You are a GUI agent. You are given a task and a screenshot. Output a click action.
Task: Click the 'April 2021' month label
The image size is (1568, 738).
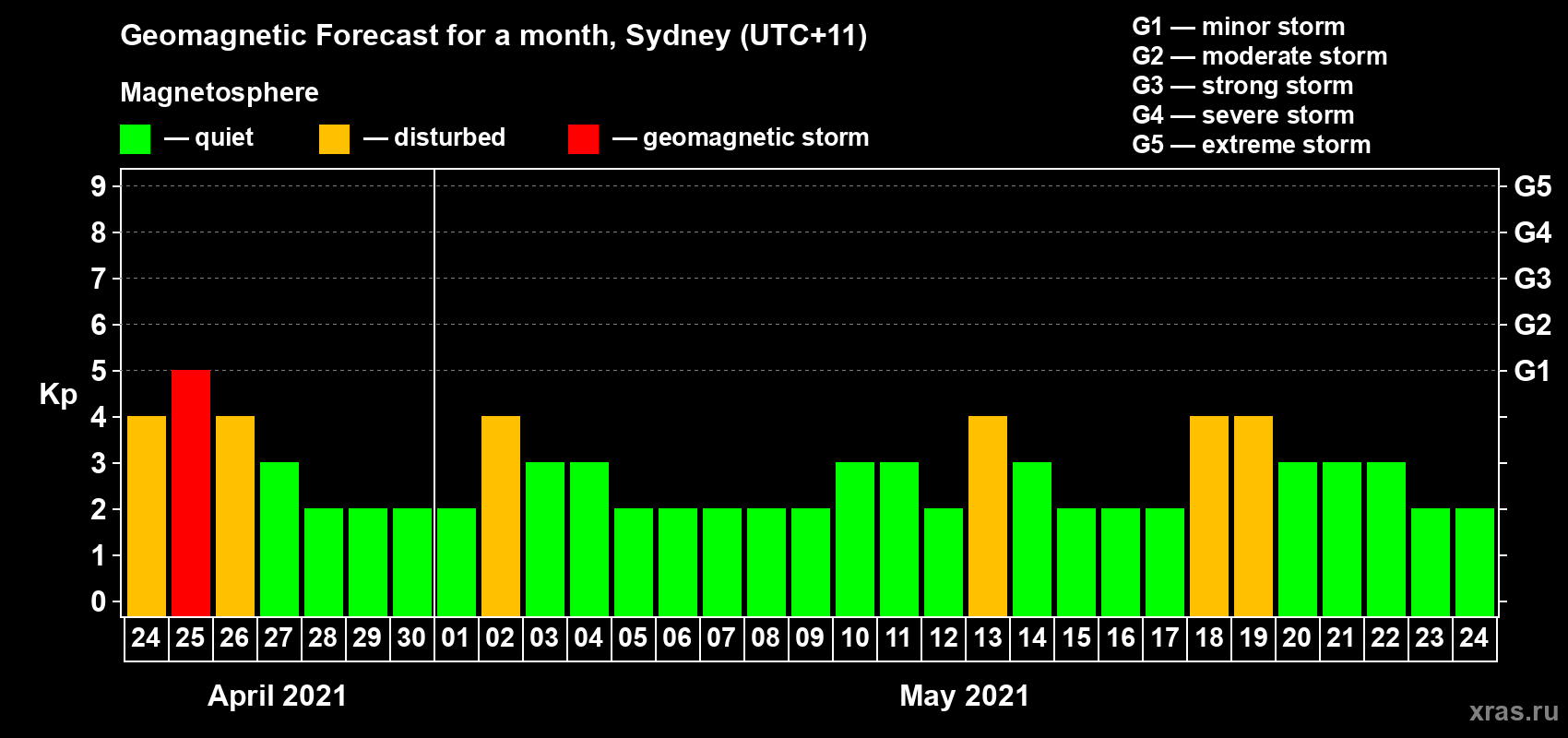click(278, 696)
